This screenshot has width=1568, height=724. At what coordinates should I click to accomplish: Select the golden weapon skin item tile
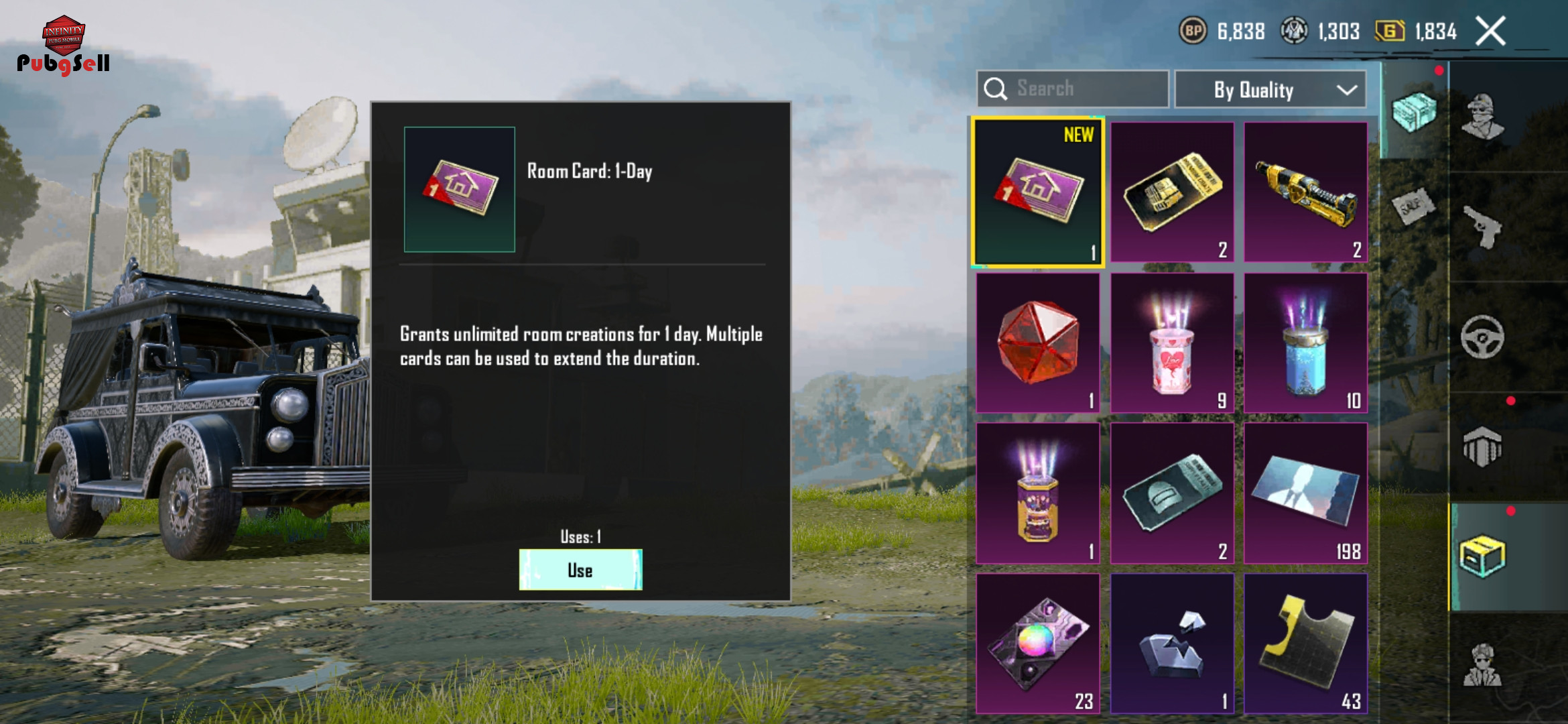pyautogui.click(x=1306, y=192)
